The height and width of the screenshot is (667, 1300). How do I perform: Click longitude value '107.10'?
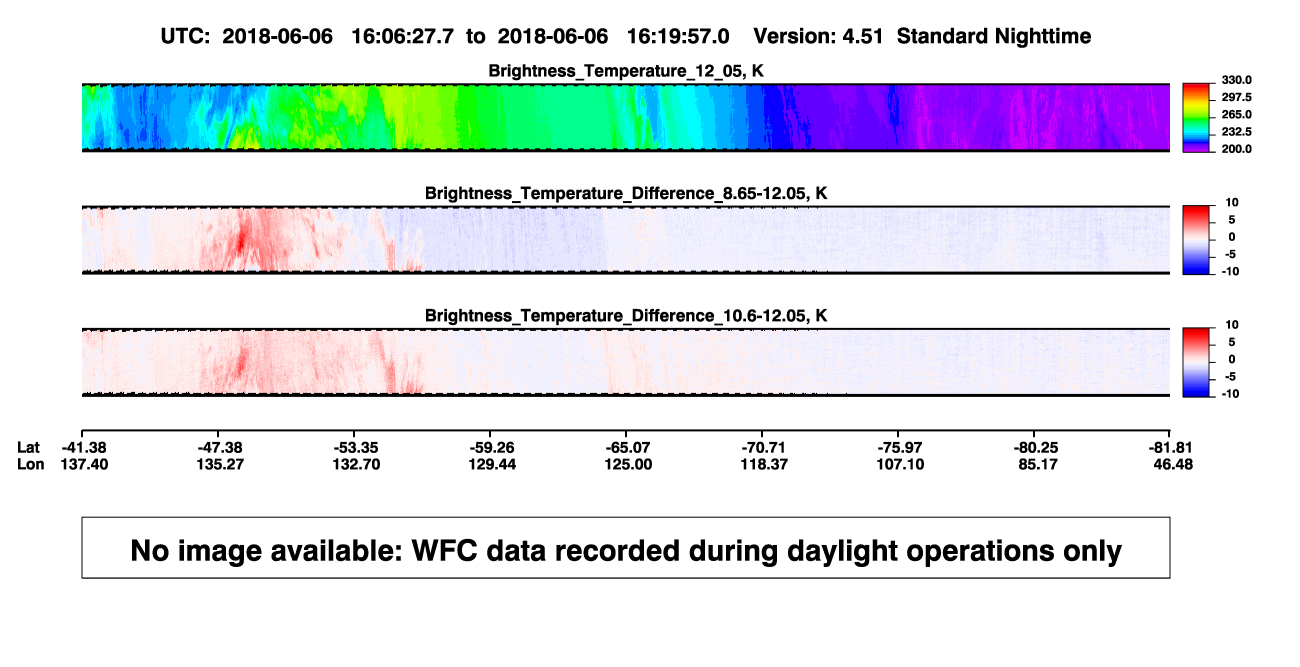pos(899,464)
